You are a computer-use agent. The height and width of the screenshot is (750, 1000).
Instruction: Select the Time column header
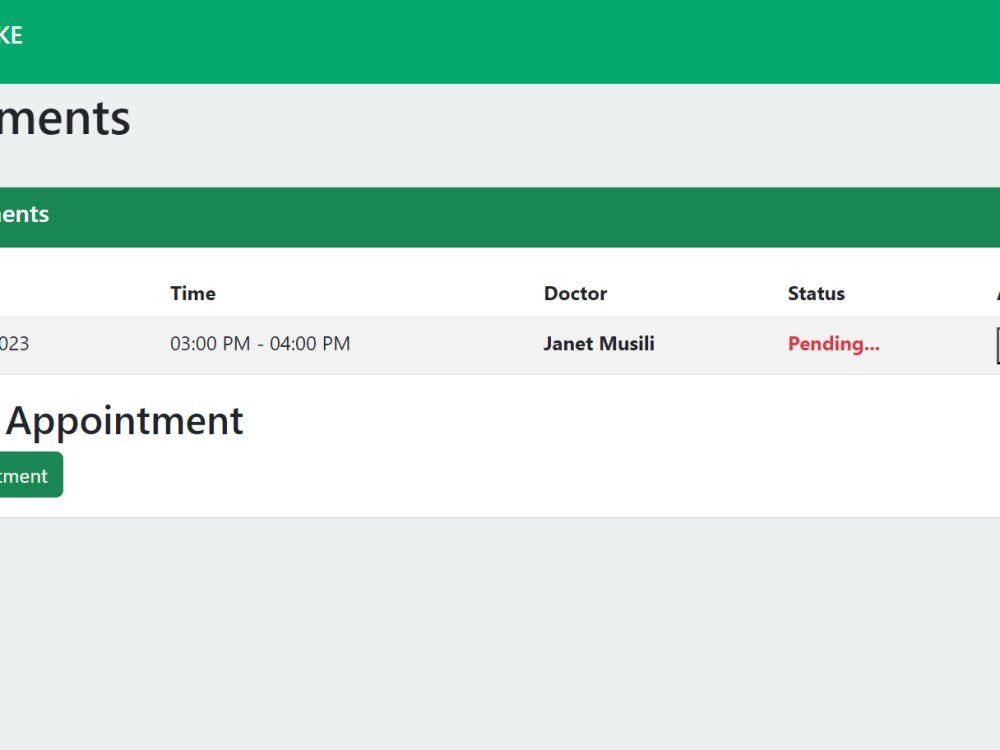coord(192,293)
